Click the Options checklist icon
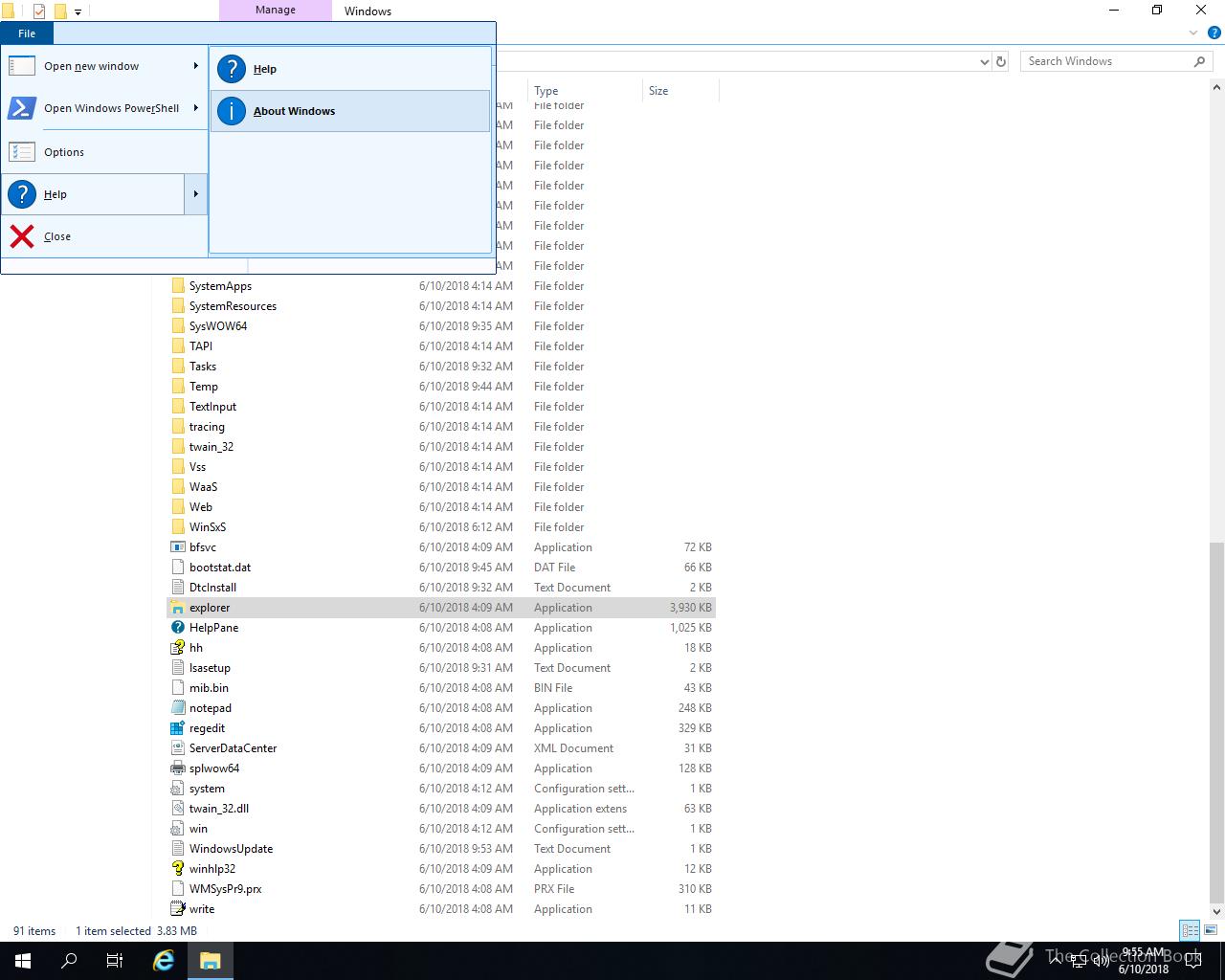The width and height of the screenshot is (1225, 980). click(22, 152)
